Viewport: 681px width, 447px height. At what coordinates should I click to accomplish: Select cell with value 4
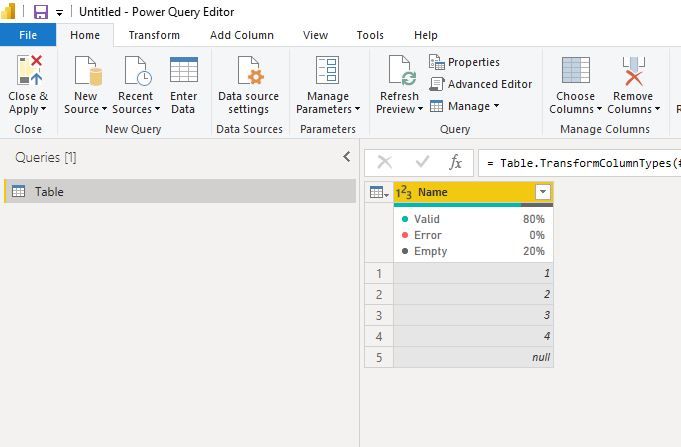(473, 336)
